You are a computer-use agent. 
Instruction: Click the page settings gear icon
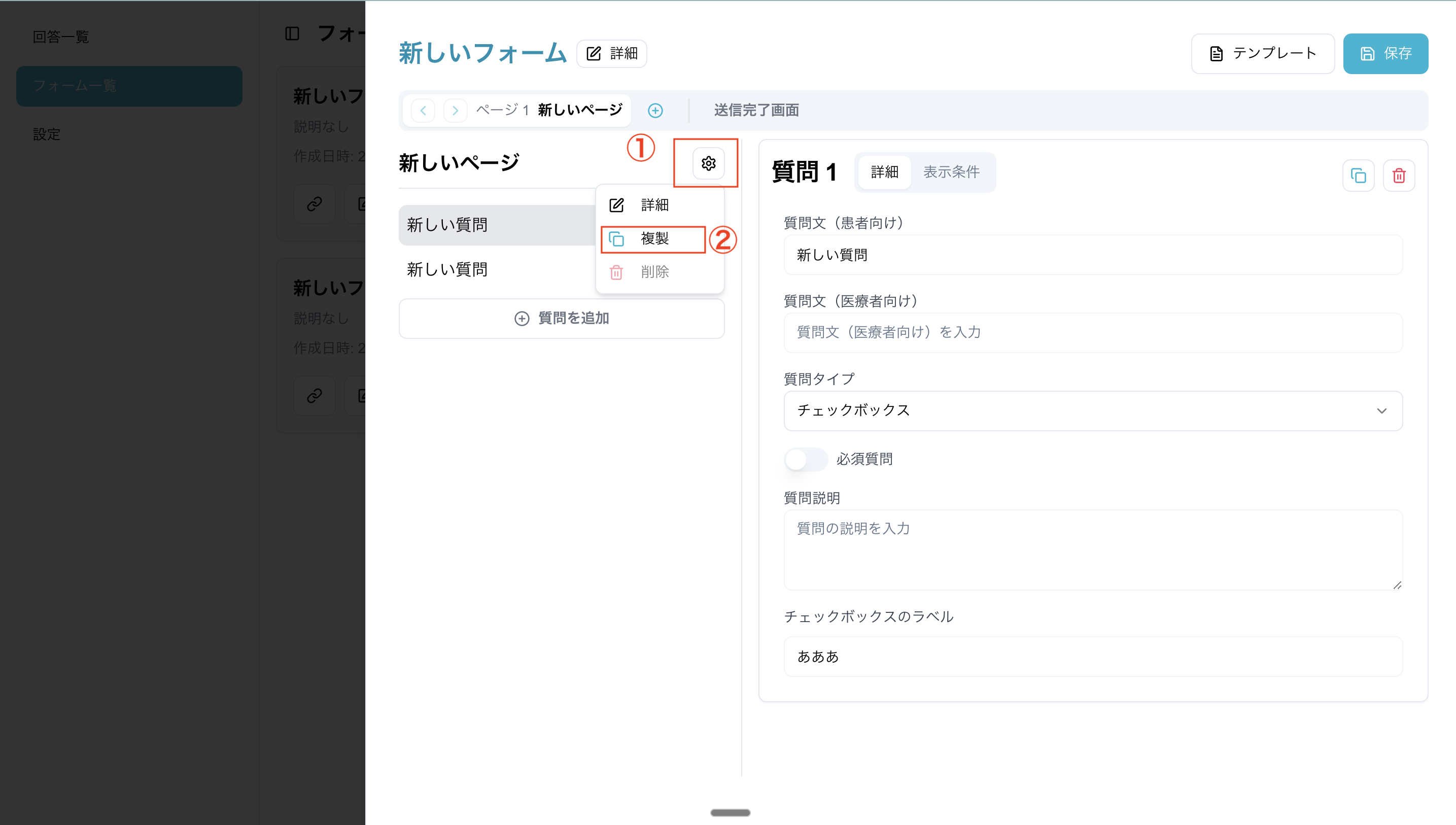(708, 164)
